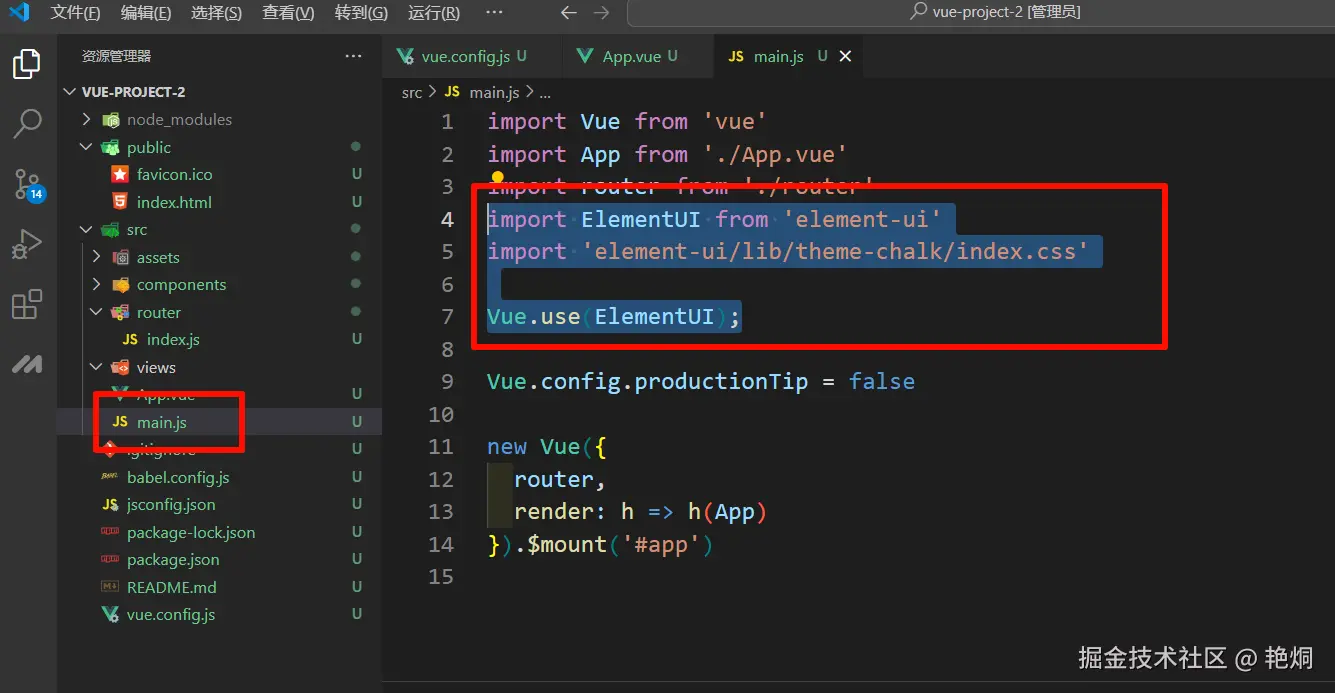
Task: Collapse the src folder
Action: point(87,230)
